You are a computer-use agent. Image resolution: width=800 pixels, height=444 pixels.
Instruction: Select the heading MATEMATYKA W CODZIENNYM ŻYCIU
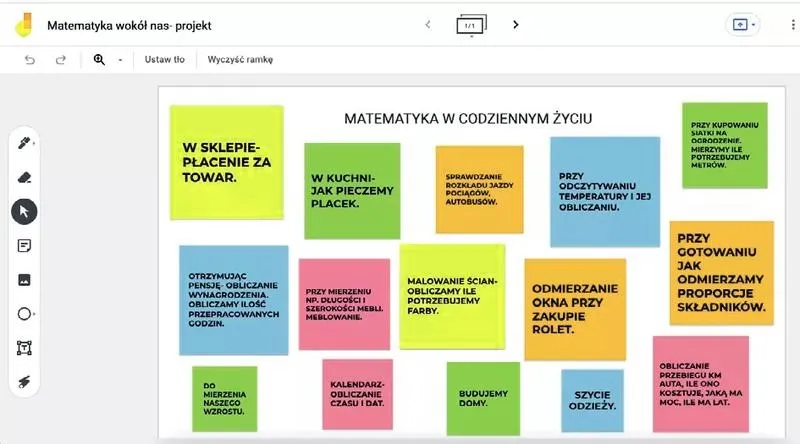(468, 119)
